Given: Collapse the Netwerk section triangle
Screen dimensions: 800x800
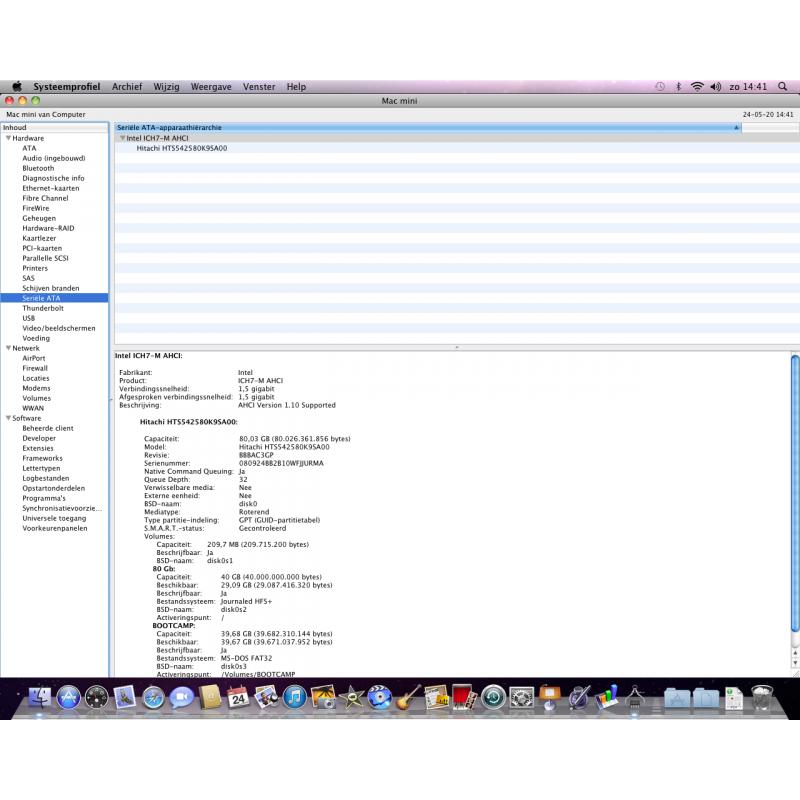Looking at the screenshot, I should [x=8, y=347].
